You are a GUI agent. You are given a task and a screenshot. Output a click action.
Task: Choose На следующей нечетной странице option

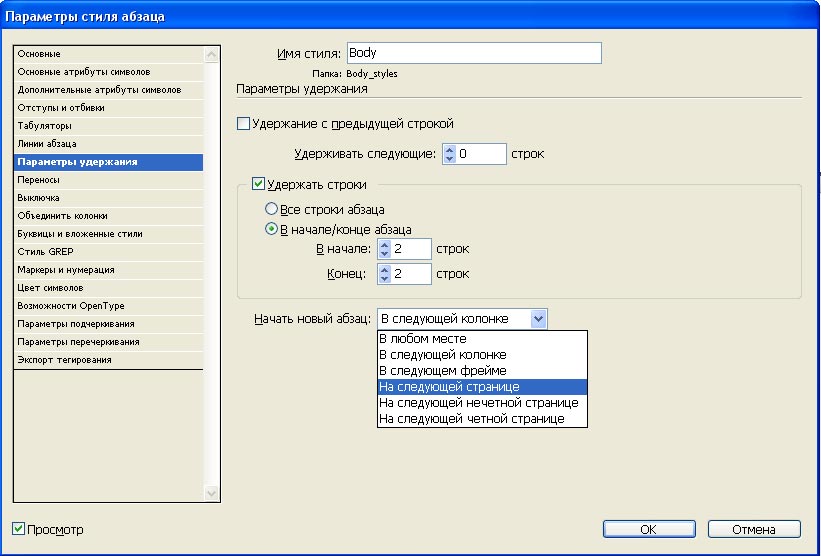(482, 403)
